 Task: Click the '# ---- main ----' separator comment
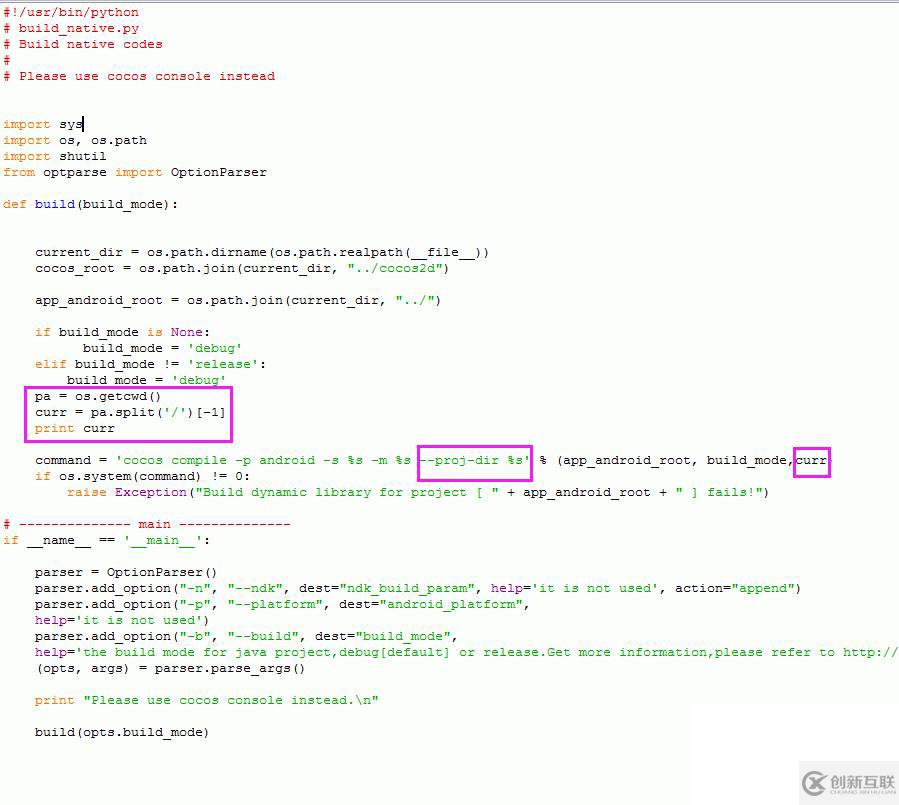click(x=147, y=525)
